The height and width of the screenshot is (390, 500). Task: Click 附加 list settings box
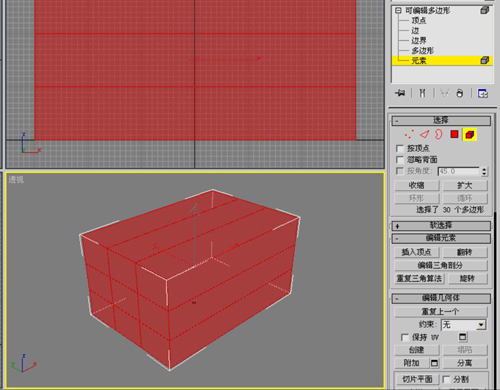(434, 363)
